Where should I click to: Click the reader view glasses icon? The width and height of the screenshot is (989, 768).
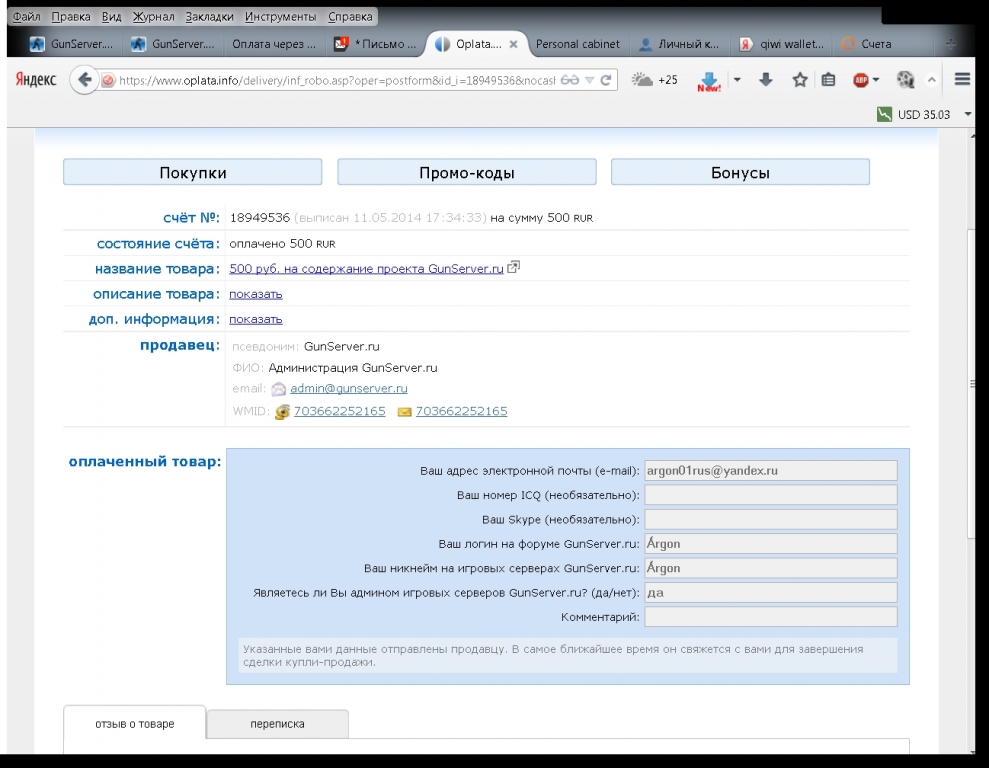(570, 80)
